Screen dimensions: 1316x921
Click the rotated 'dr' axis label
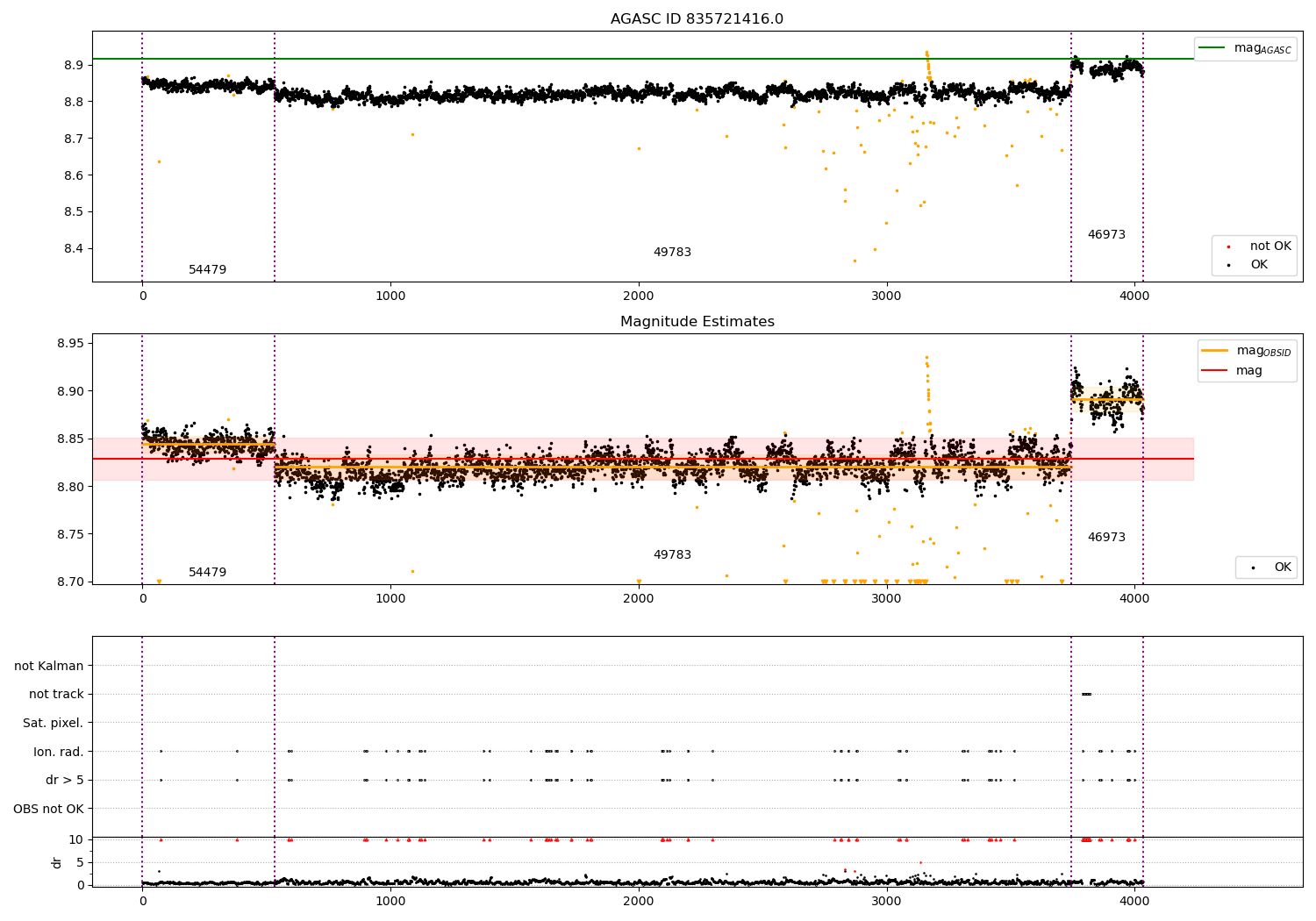(x=57, y=862)
